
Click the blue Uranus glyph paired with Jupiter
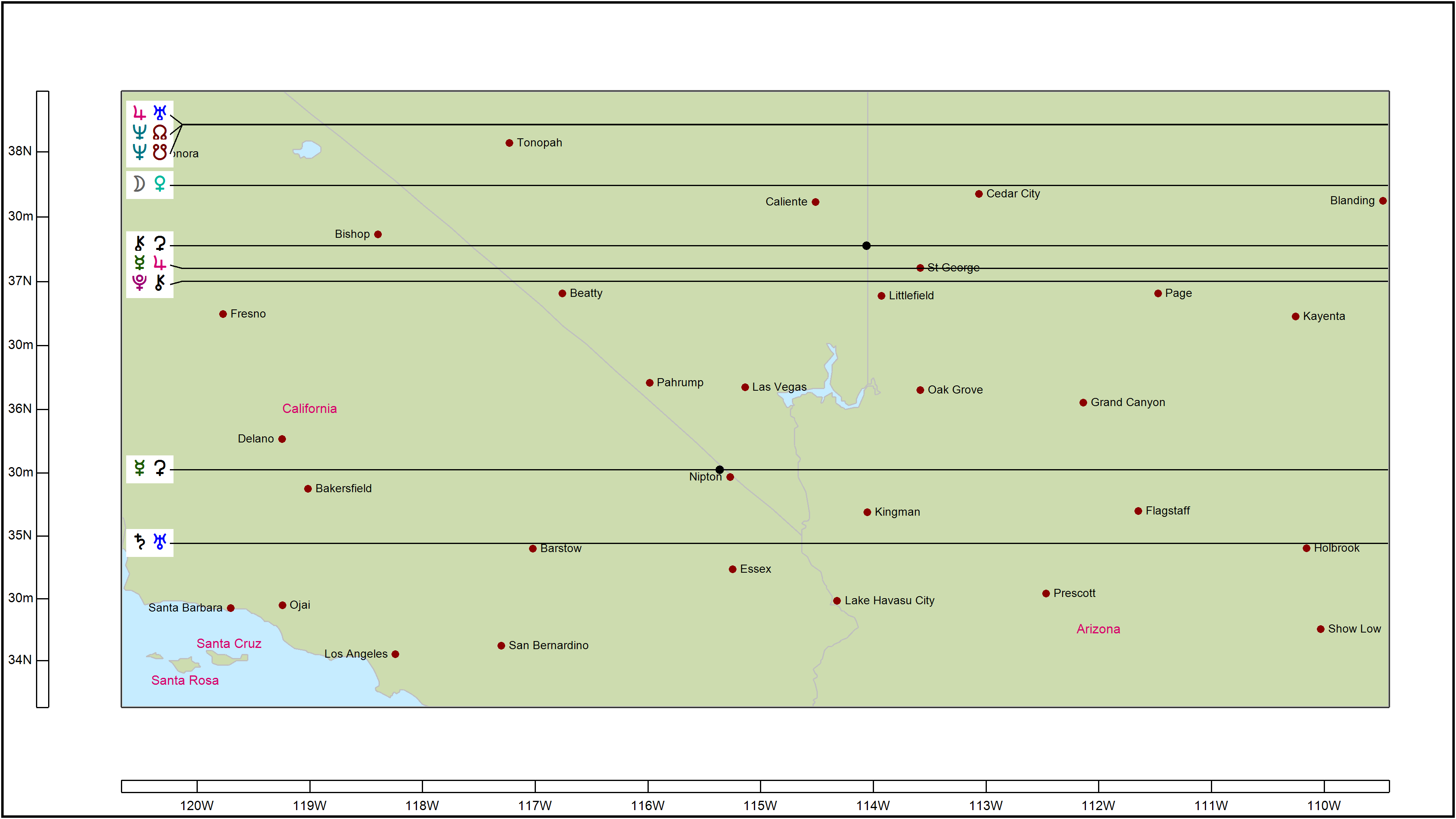click(160, 113)
